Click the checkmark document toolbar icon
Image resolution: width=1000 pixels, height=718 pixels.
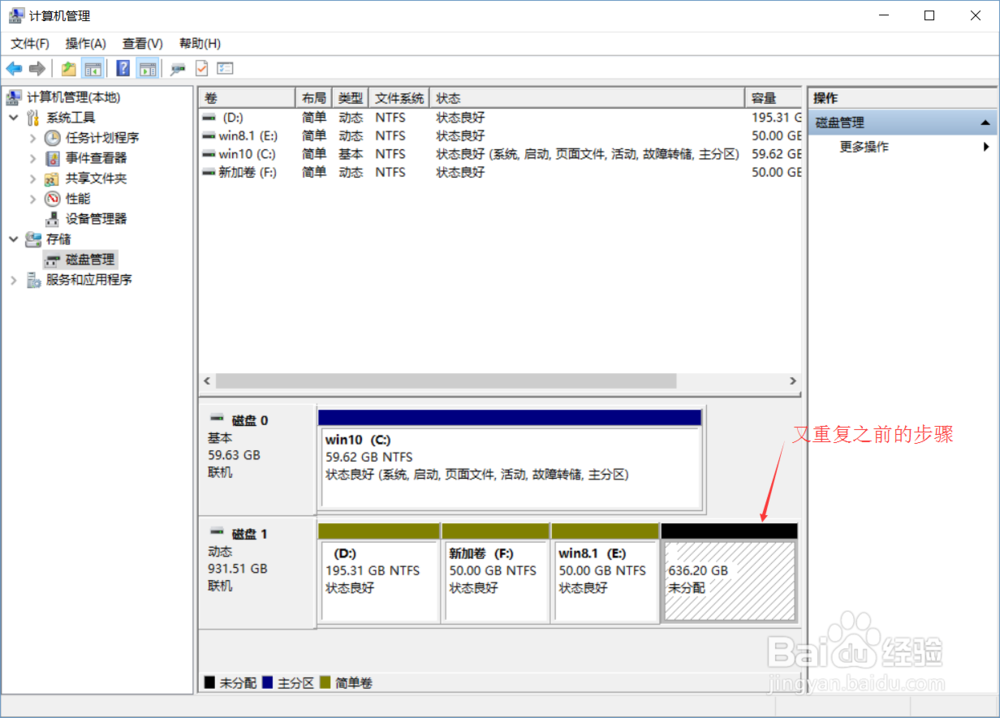202,68
